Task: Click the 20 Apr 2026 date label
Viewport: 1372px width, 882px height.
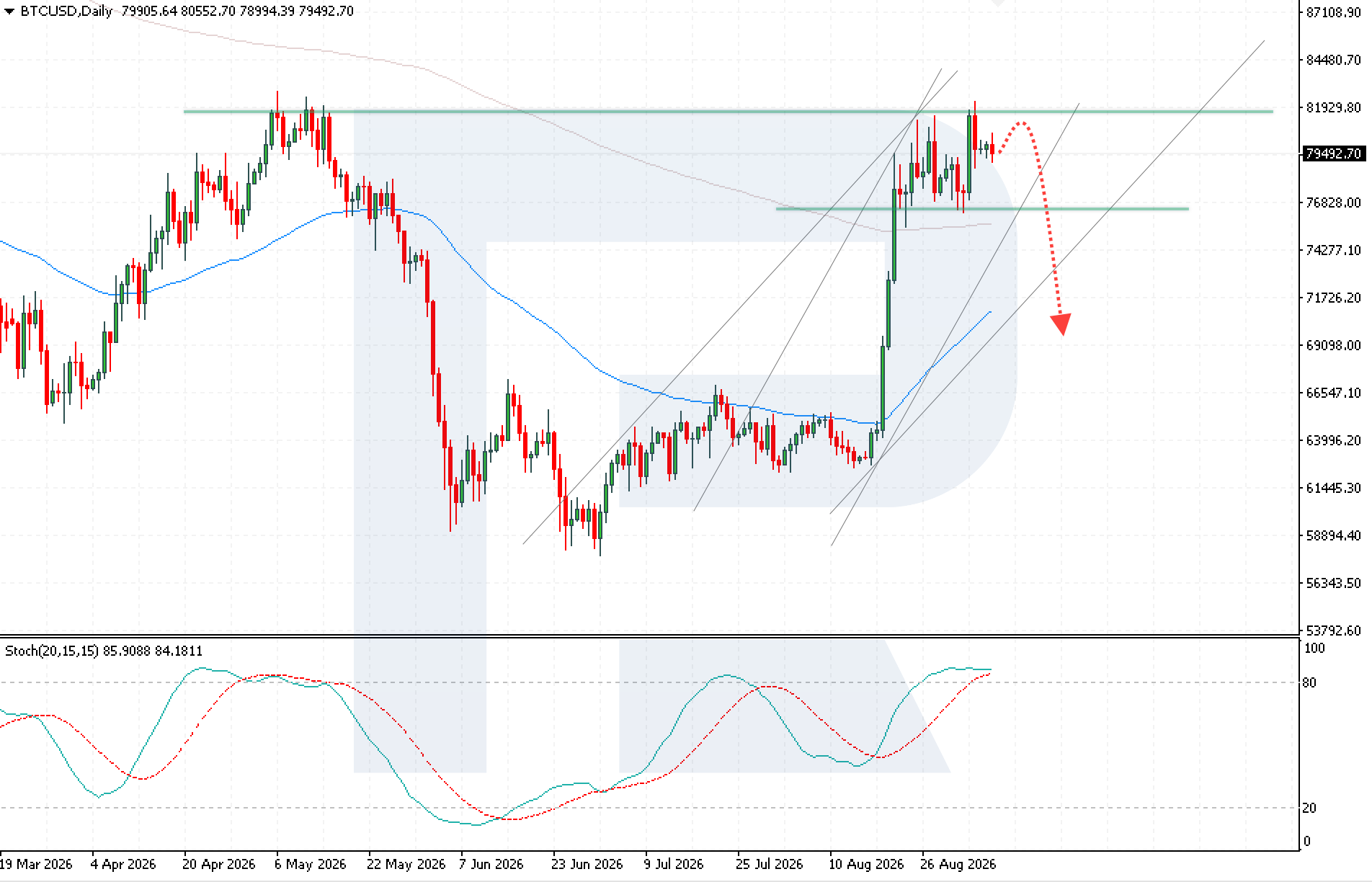Action: coord(219,864)
